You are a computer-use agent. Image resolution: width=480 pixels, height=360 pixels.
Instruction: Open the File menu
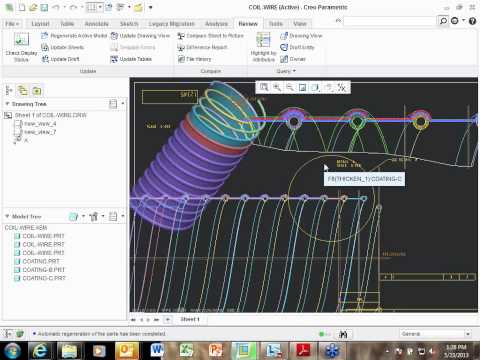coord(12,24)
